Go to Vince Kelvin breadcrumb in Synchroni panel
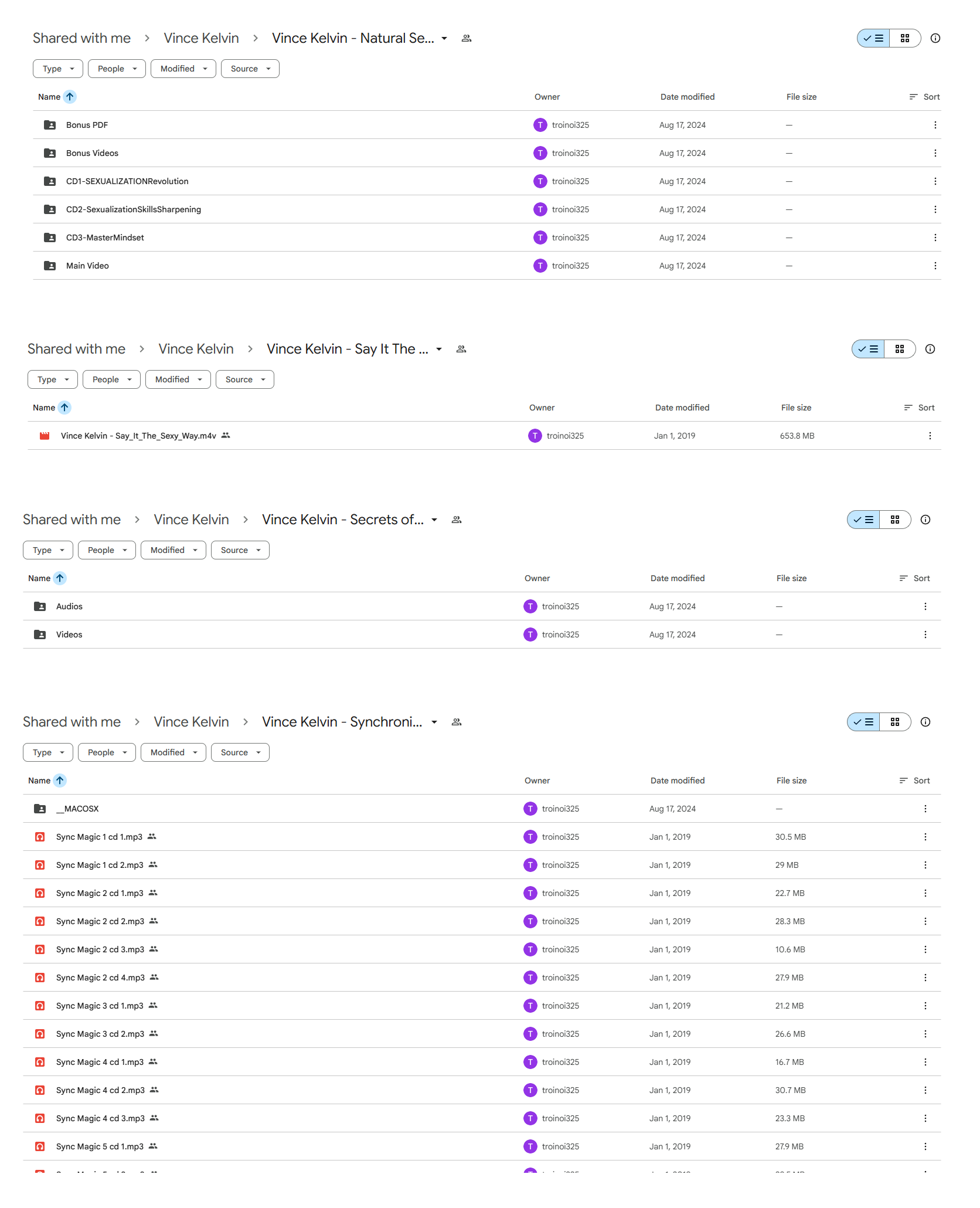 tap(191, 722)
